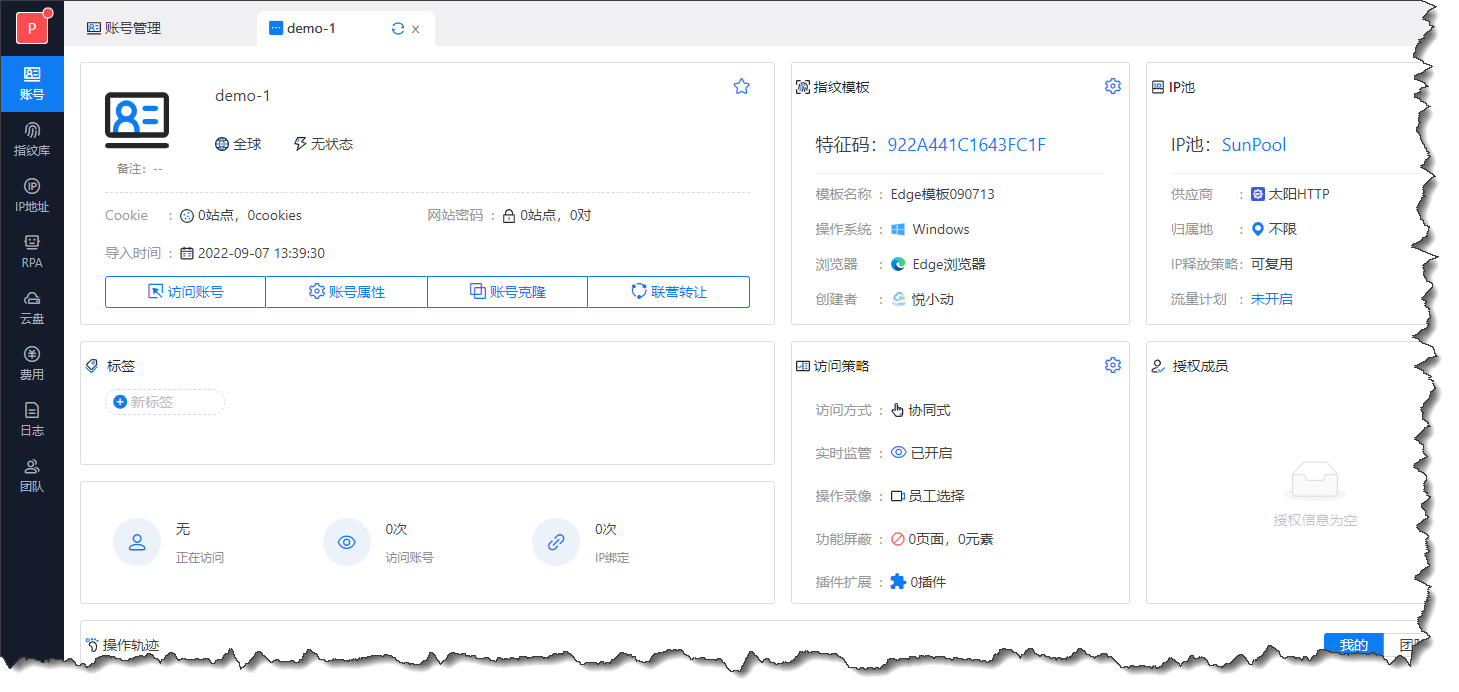Click the Windows logo icon
Viewport: 1459px width, 692px height.
tap(898, 229)
